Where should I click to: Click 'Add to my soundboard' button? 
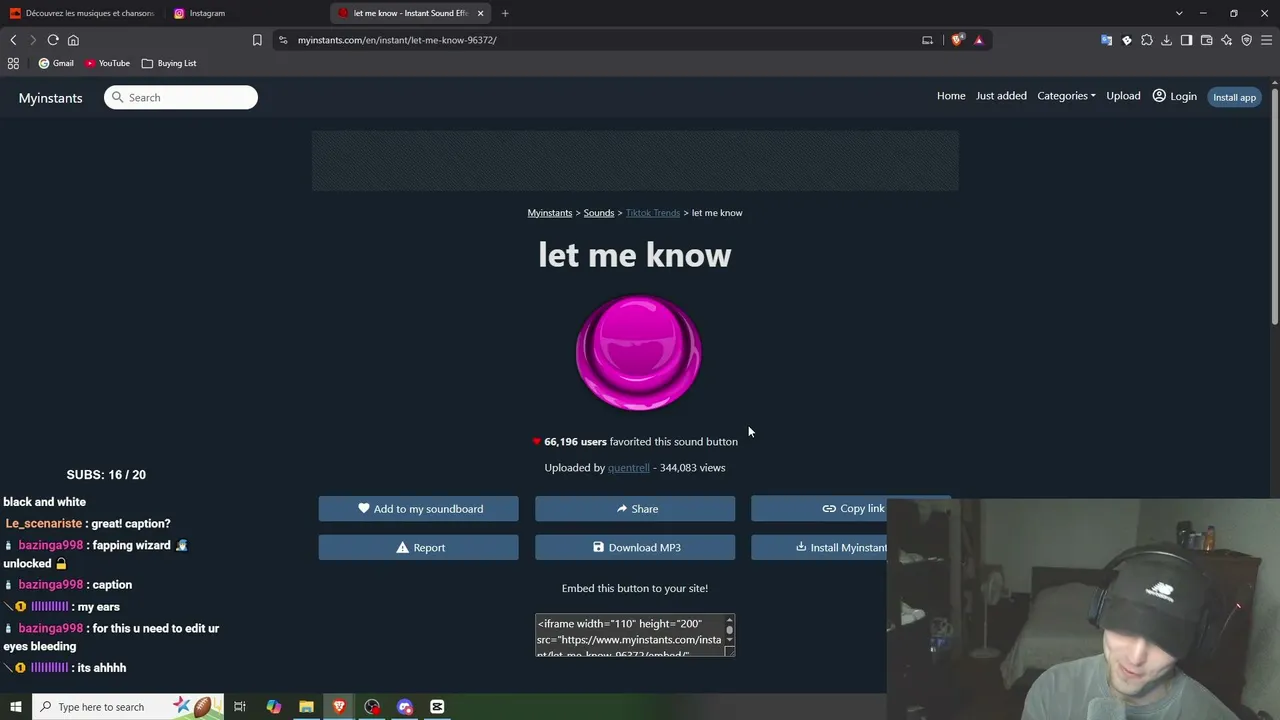click(x=419, y=509)
